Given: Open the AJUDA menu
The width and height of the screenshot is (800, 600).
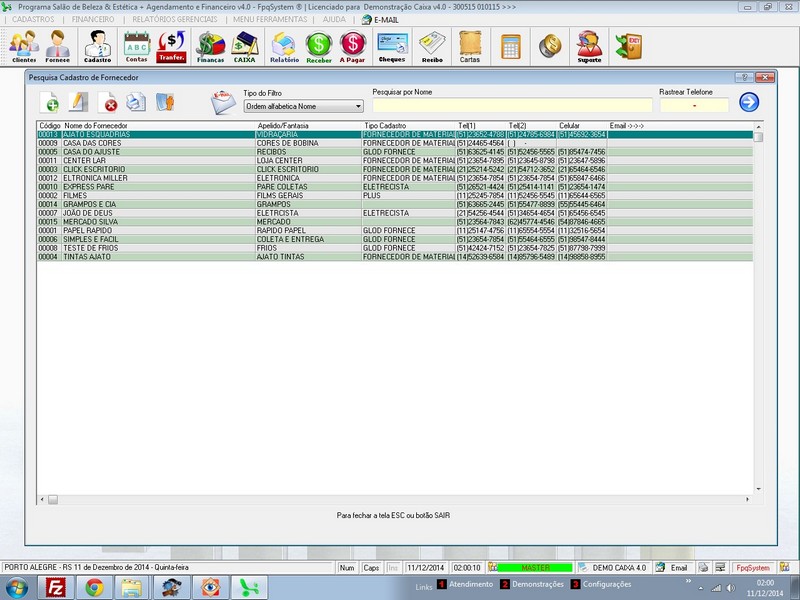Looking at the screenshot, I should pyautogui.click(x=334, y=19).
